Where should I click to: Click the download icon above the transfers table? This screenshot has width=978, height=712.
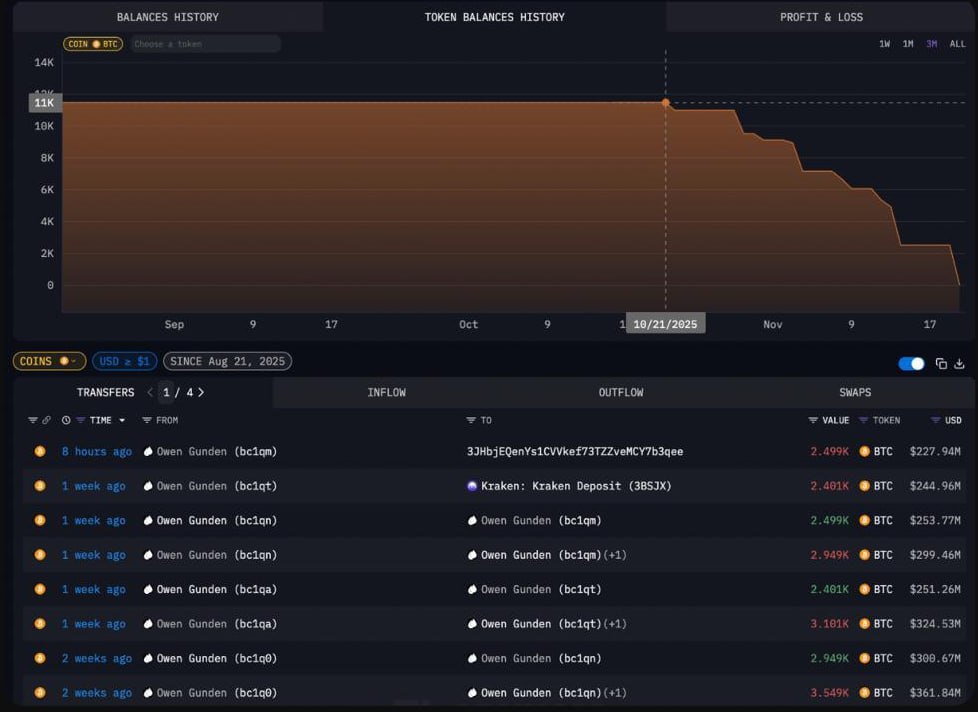pos(960,364)
